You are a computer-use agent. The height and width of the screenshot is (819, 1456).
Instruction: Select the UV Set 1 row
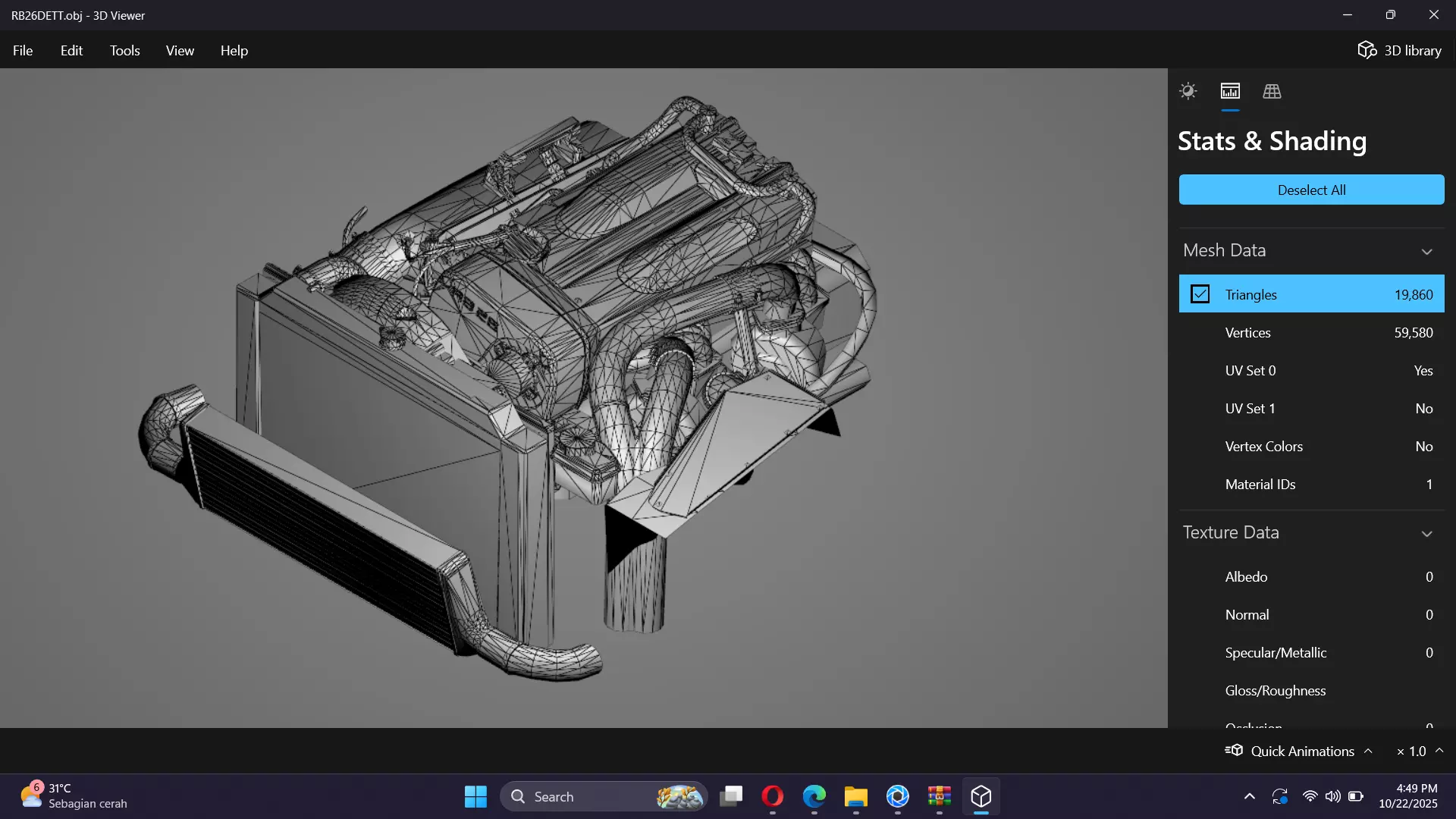click(1311, 408)
